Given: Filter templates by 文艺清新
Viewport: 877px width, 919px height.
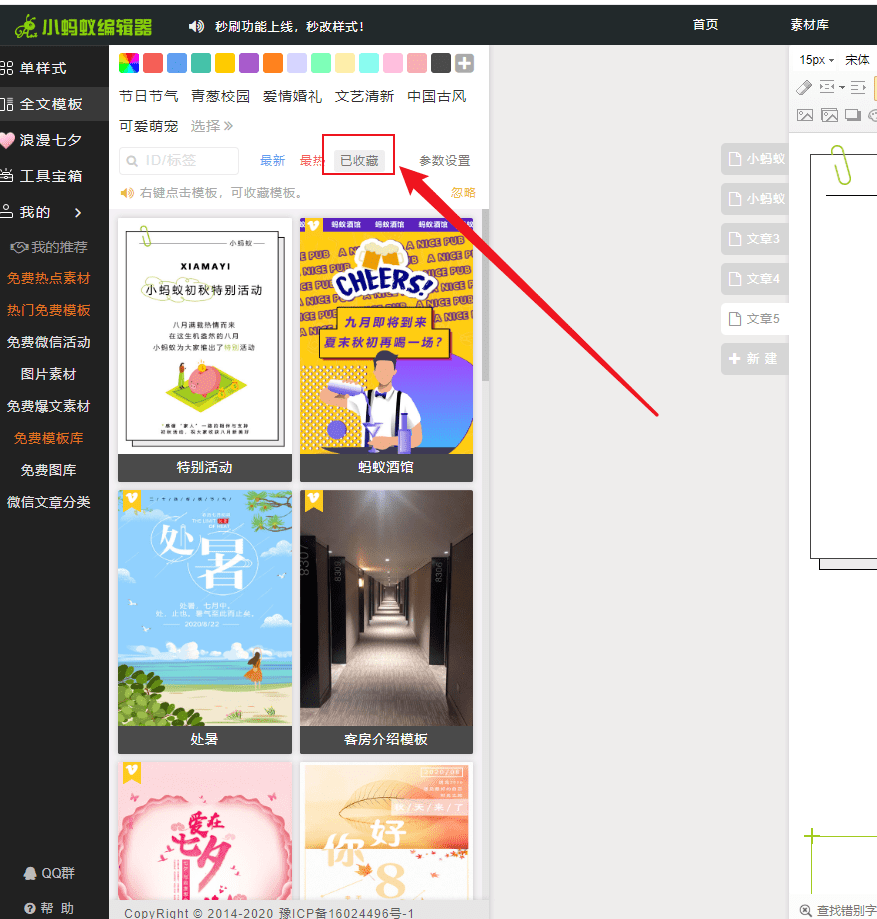Looking at the screenshot, I should [x=364, y=96].
